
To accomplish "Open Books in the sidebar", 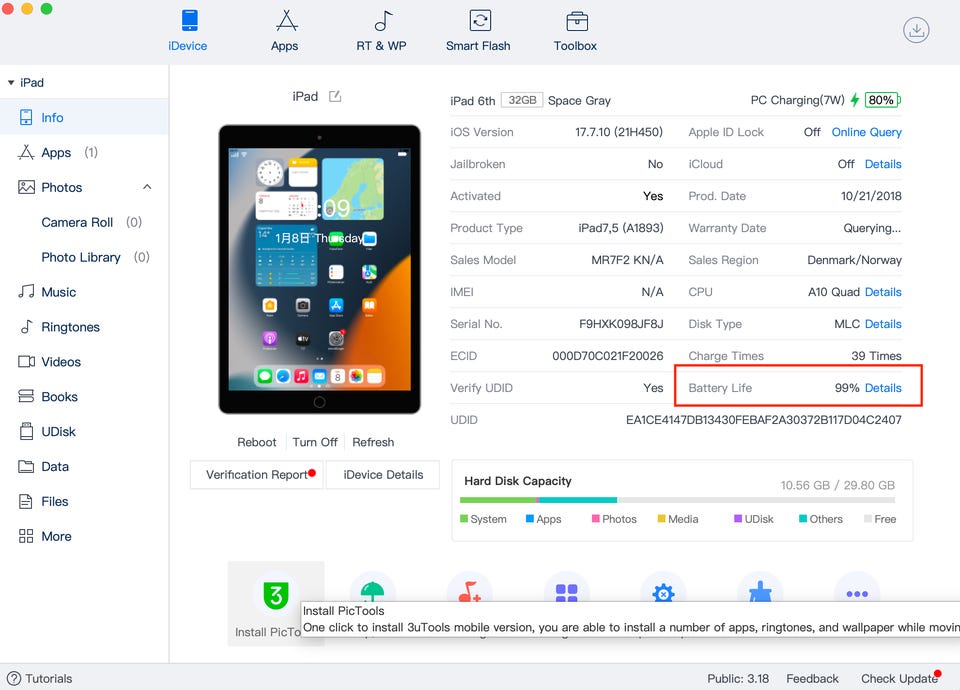I will [84, 397].
